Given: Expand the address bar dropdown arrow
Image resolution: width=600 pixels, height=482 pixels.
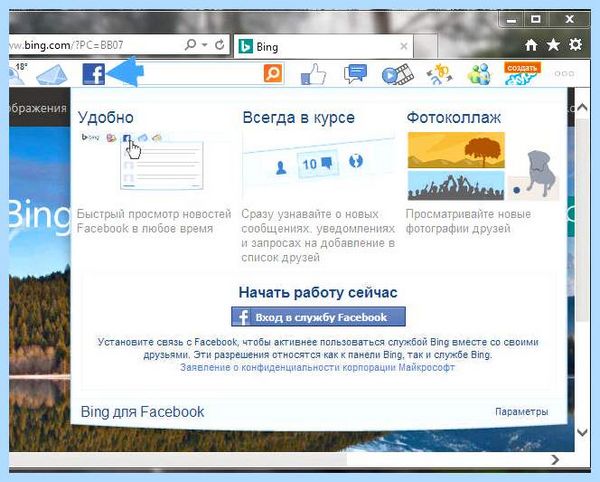Looking at the screenshot, I should pos(205,45).
